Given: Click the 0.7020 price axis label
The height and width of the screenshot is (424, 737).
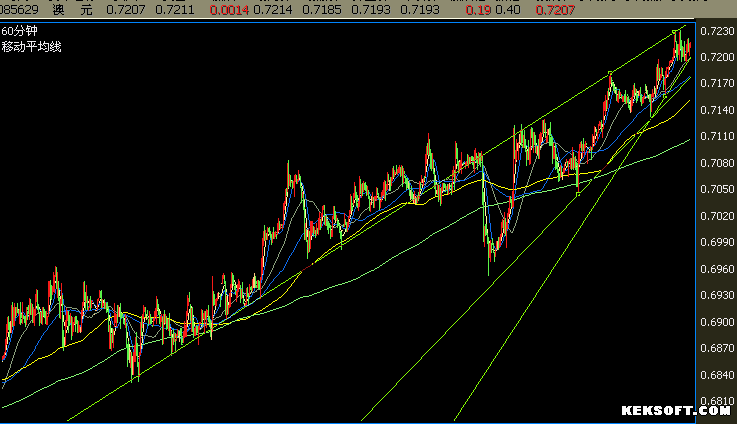Looking at the screenshot, I should tap(717, 216).
